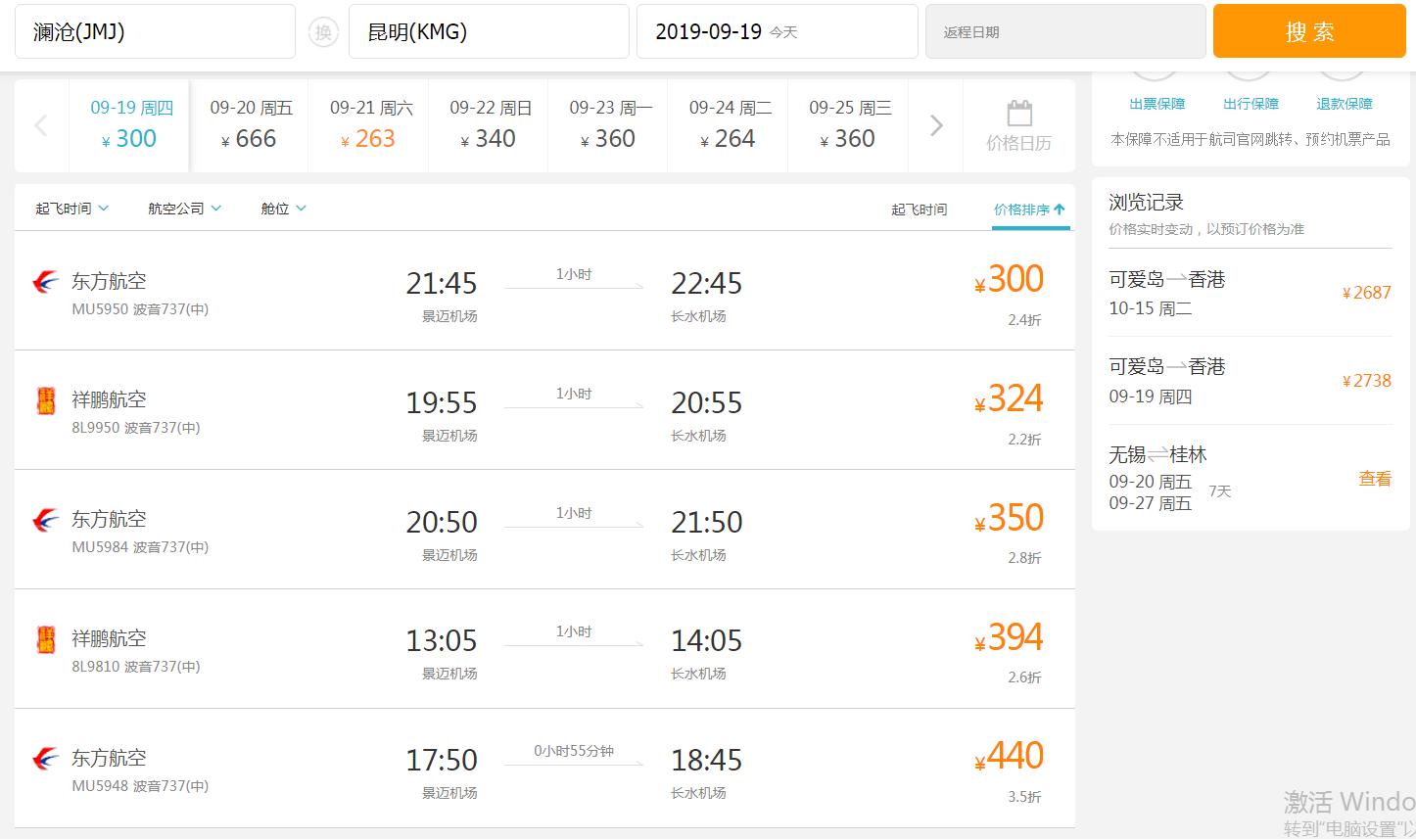Click China Eastern logo for MU5950
The width and height of the screenshot is (1416, 840).
tap(46, 282)
